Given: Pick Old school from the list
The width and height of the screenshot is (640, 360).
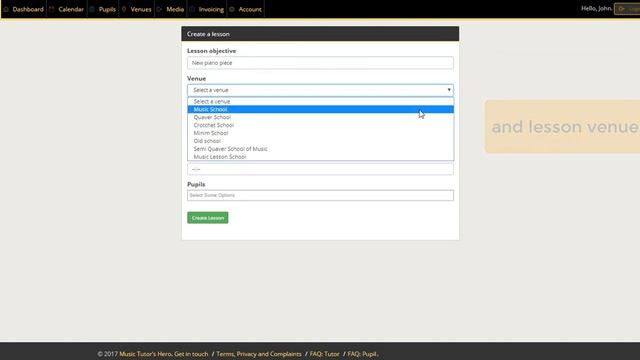Looking at the screenshot, I should point(320,141).
